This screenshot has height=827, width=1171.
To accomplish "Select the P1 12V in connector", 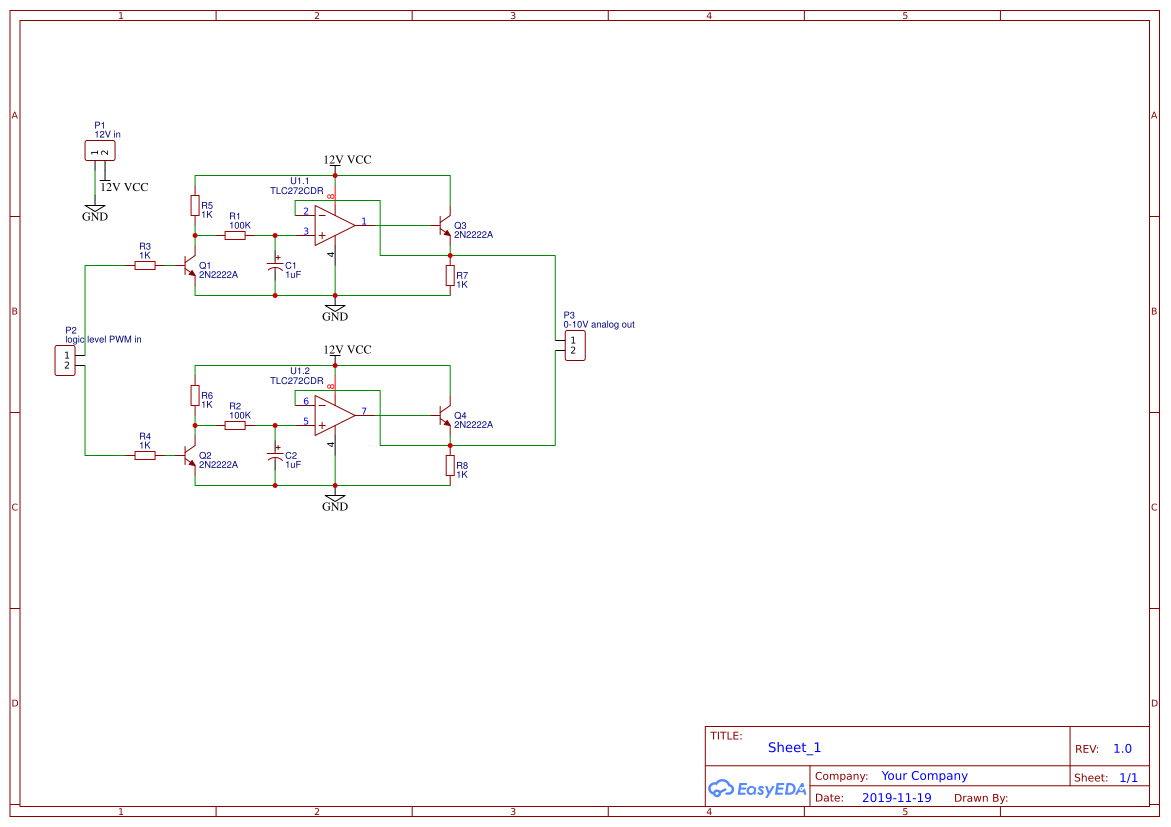I will [100, 151].
